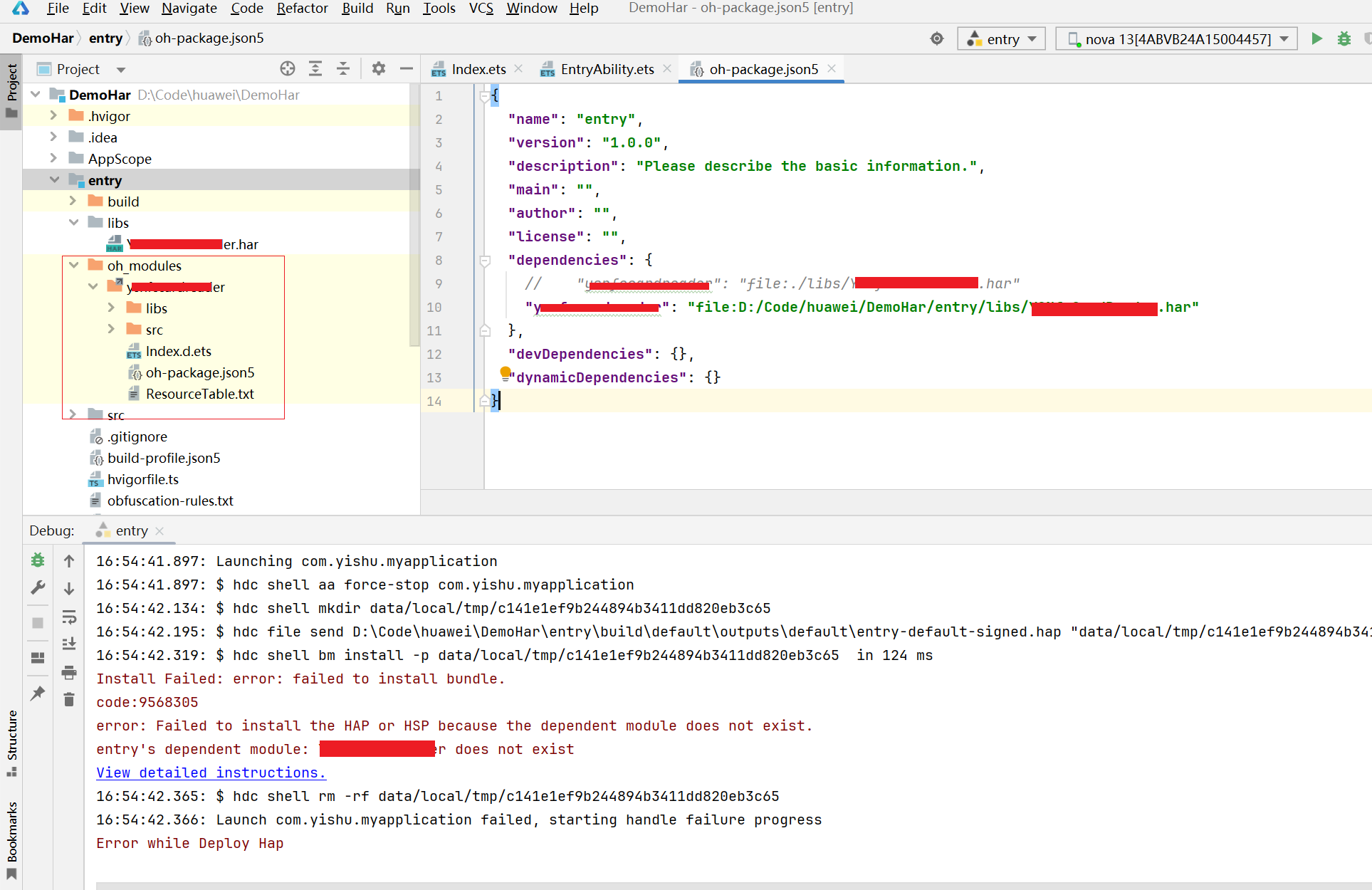
Task: Open build-profile.json5 file
Action: pyautogui.click(x=164, y=458)
